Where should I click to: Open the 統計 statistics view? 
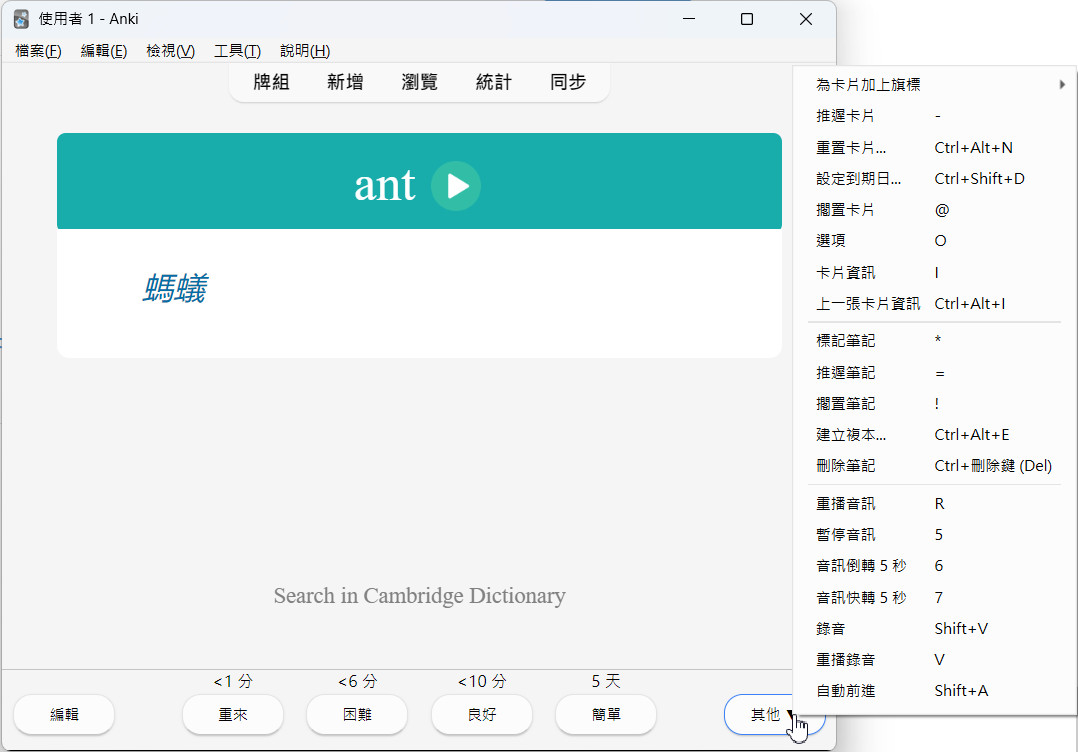point(493,82)
